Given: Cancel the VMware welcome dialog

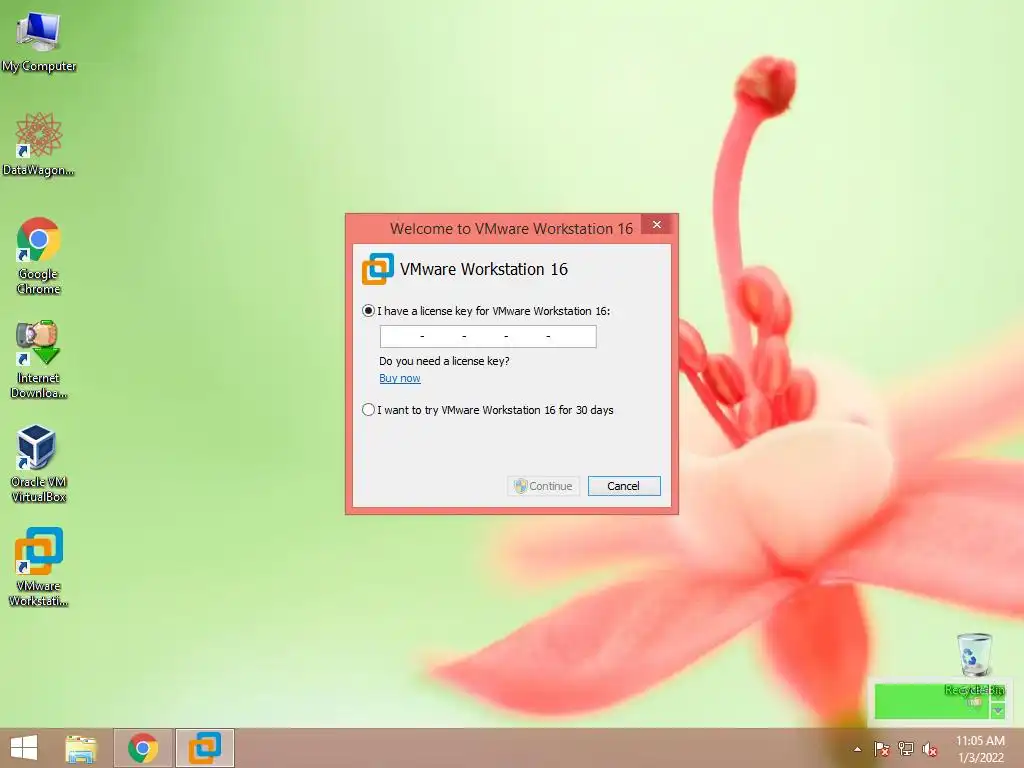Looking at the screenshot, I should [624, 486].
